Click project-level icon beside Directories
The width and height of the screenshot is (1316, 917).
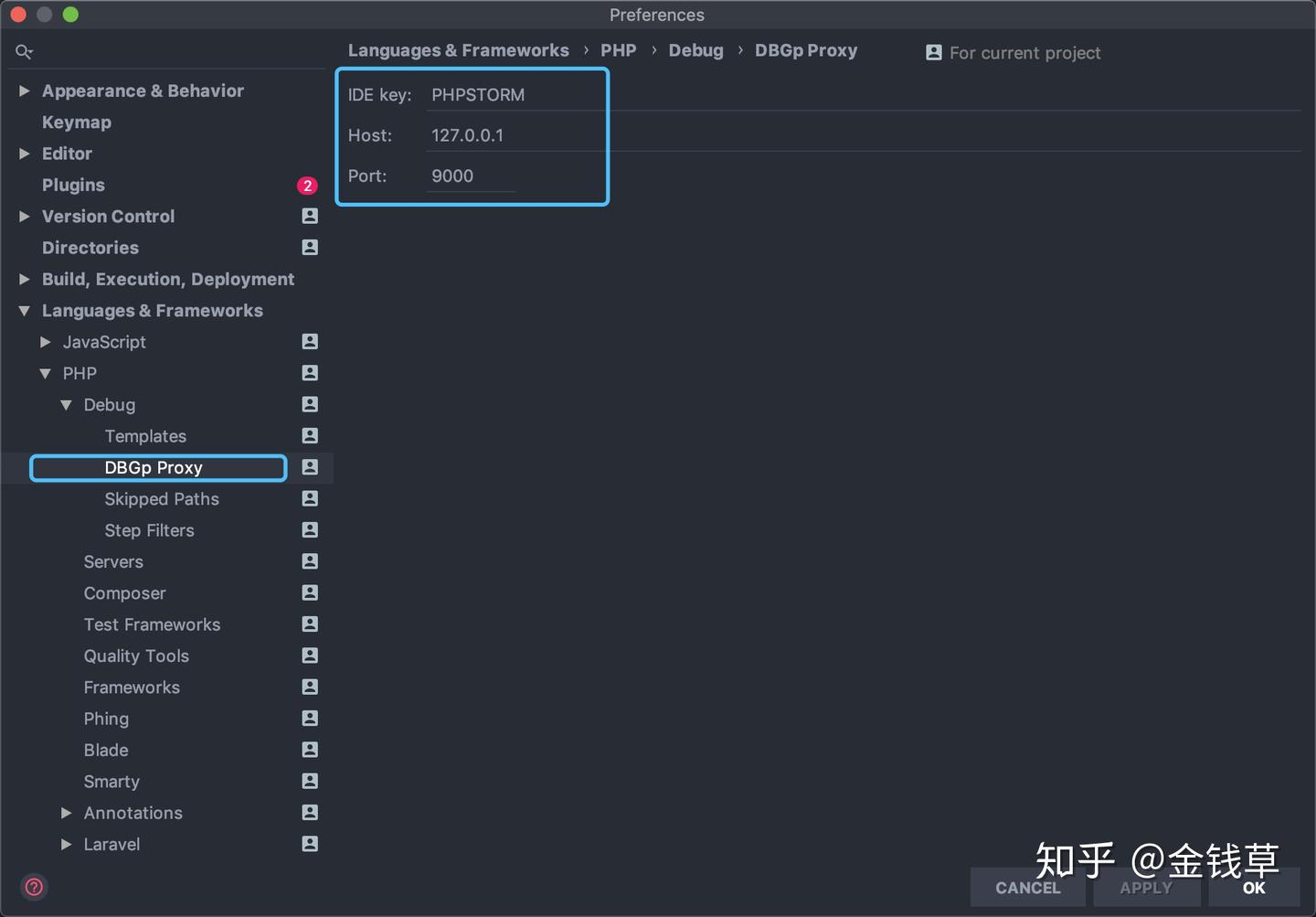click(310, 247)
